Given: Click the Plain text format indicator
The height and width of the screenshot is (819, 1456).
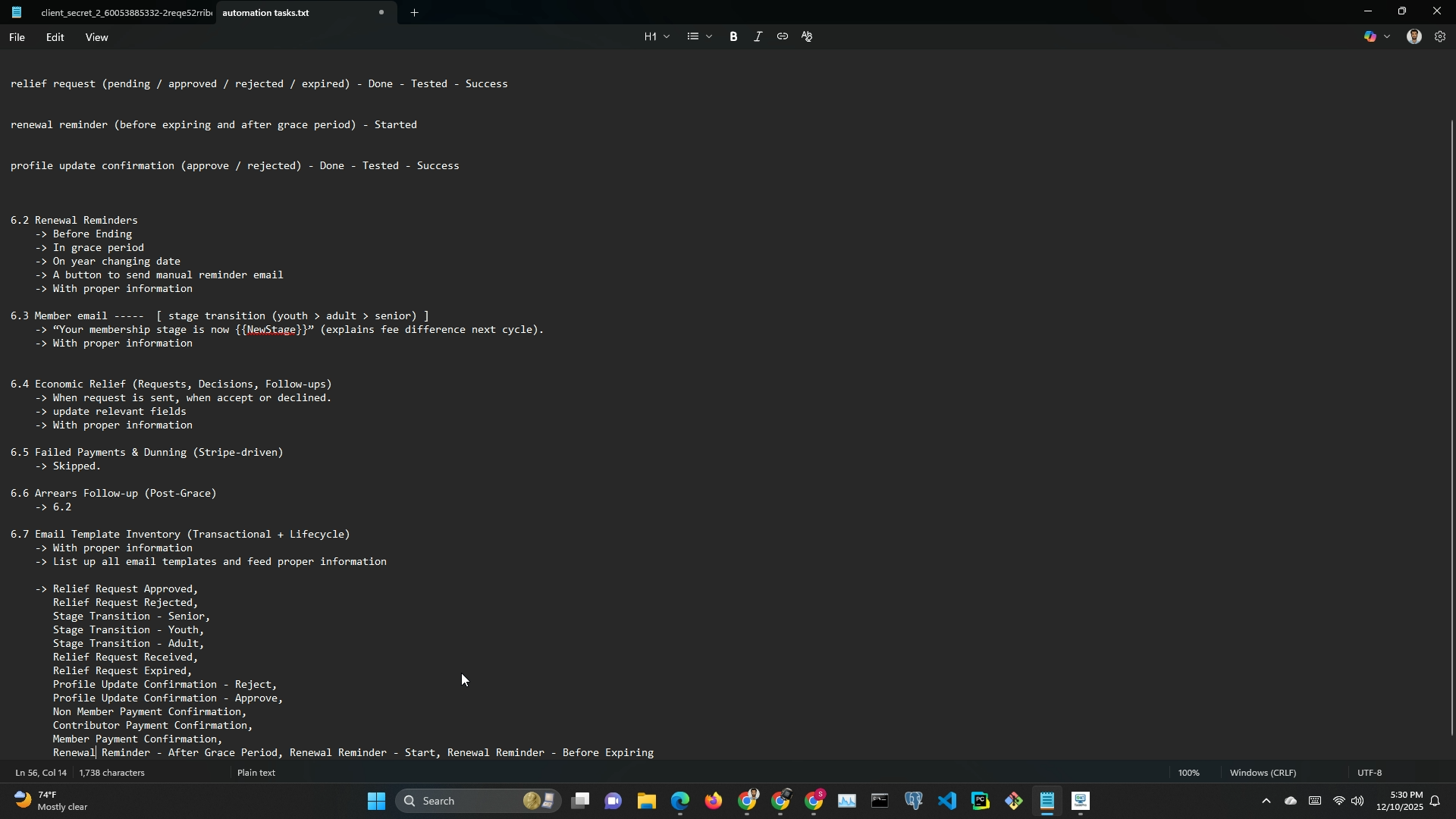Looking at the screenshot, I should (256, 773).
